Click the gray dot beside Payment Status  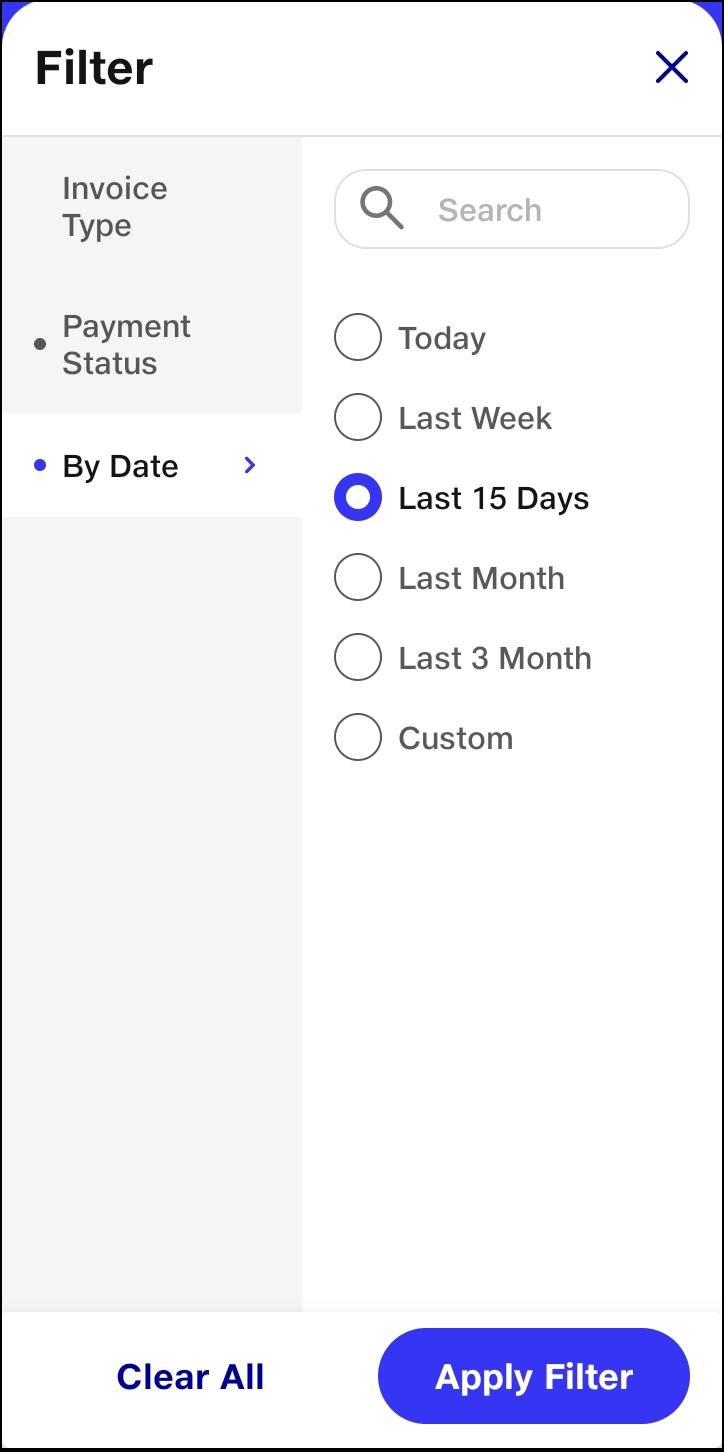point(40,344)
